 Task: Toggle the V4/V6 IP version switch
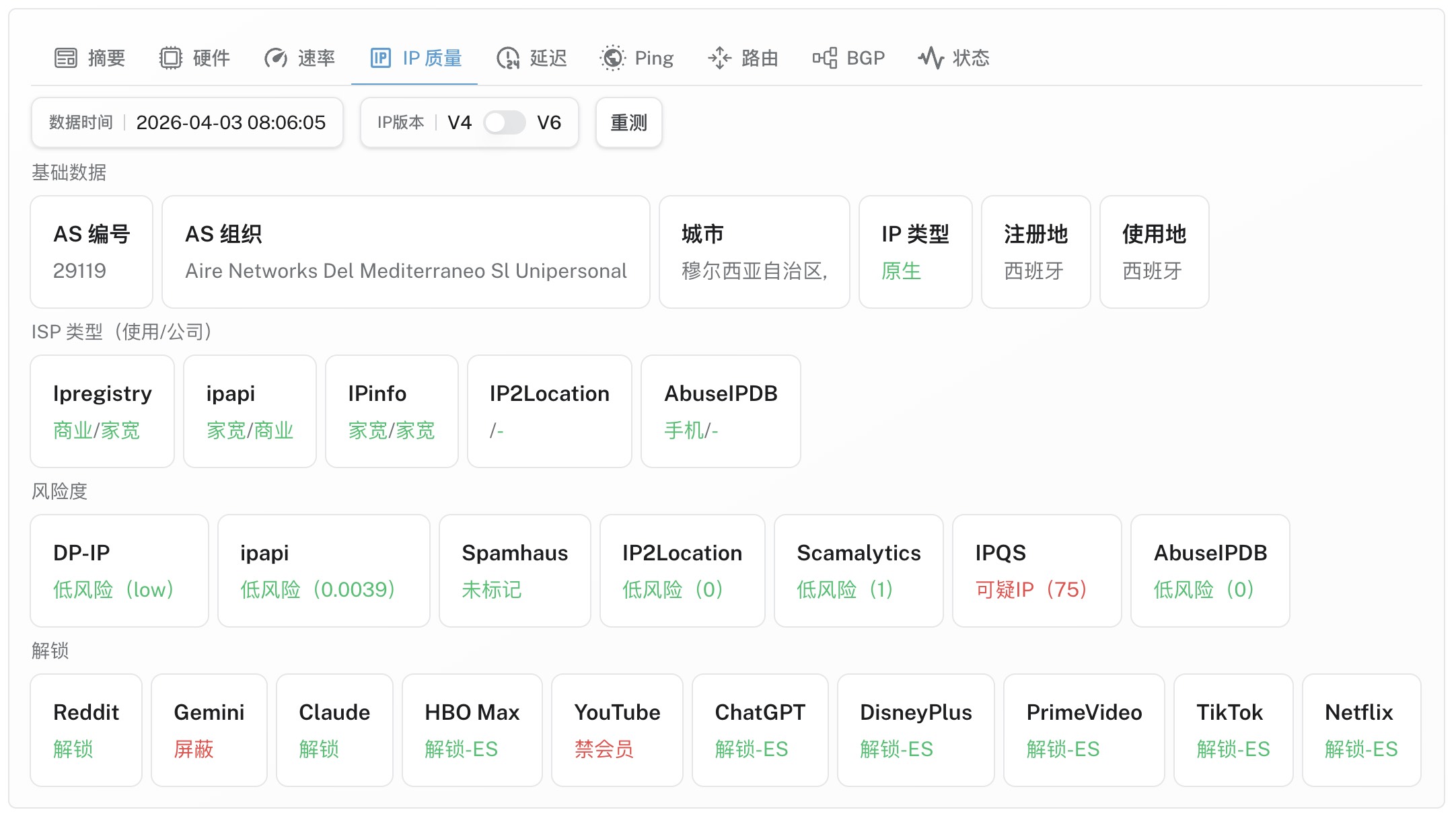505,122
